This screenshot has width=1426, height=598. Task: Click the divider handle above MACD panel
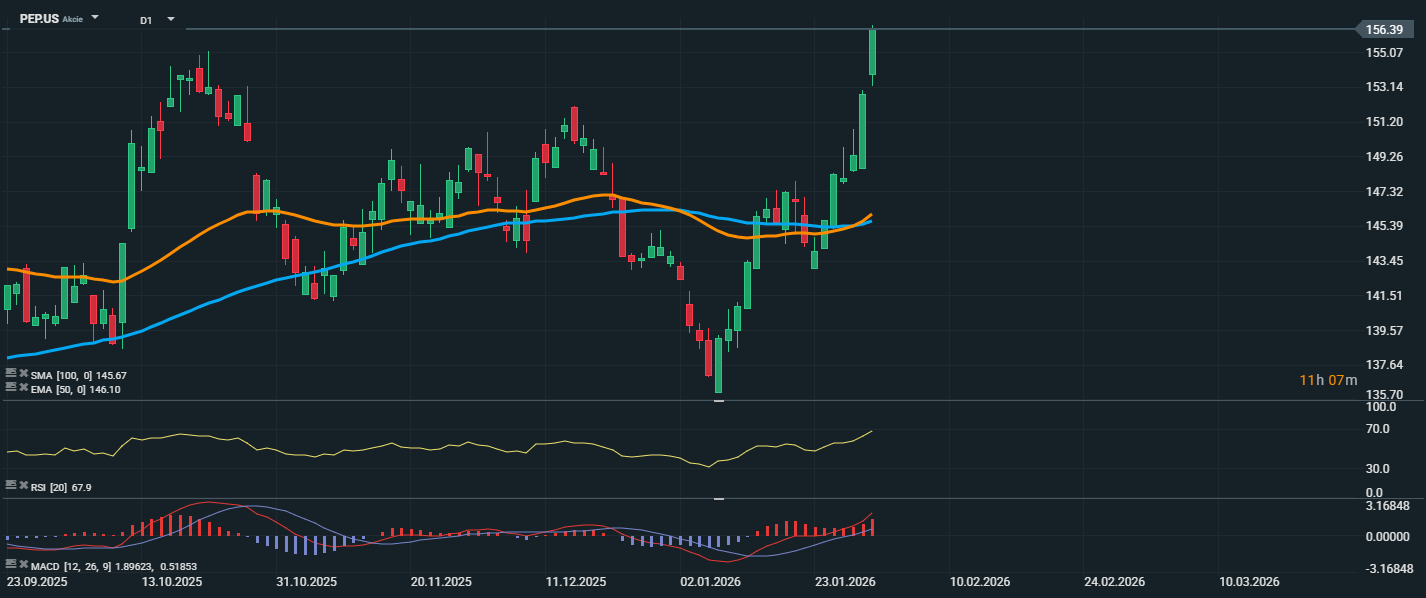pyautogui.click(x=718, y=498)
